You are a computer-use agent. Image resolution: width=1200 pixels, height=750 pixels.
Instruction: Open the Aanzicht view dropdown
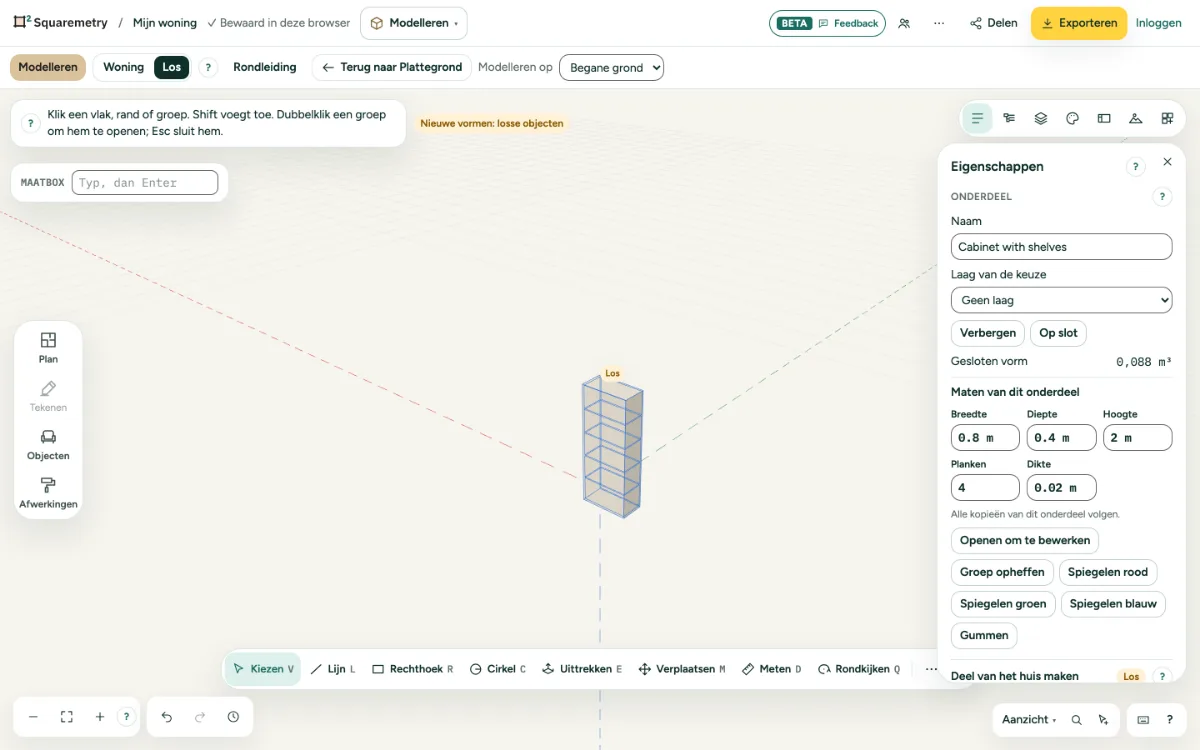pyautogui.click(x=1029, y=720)
